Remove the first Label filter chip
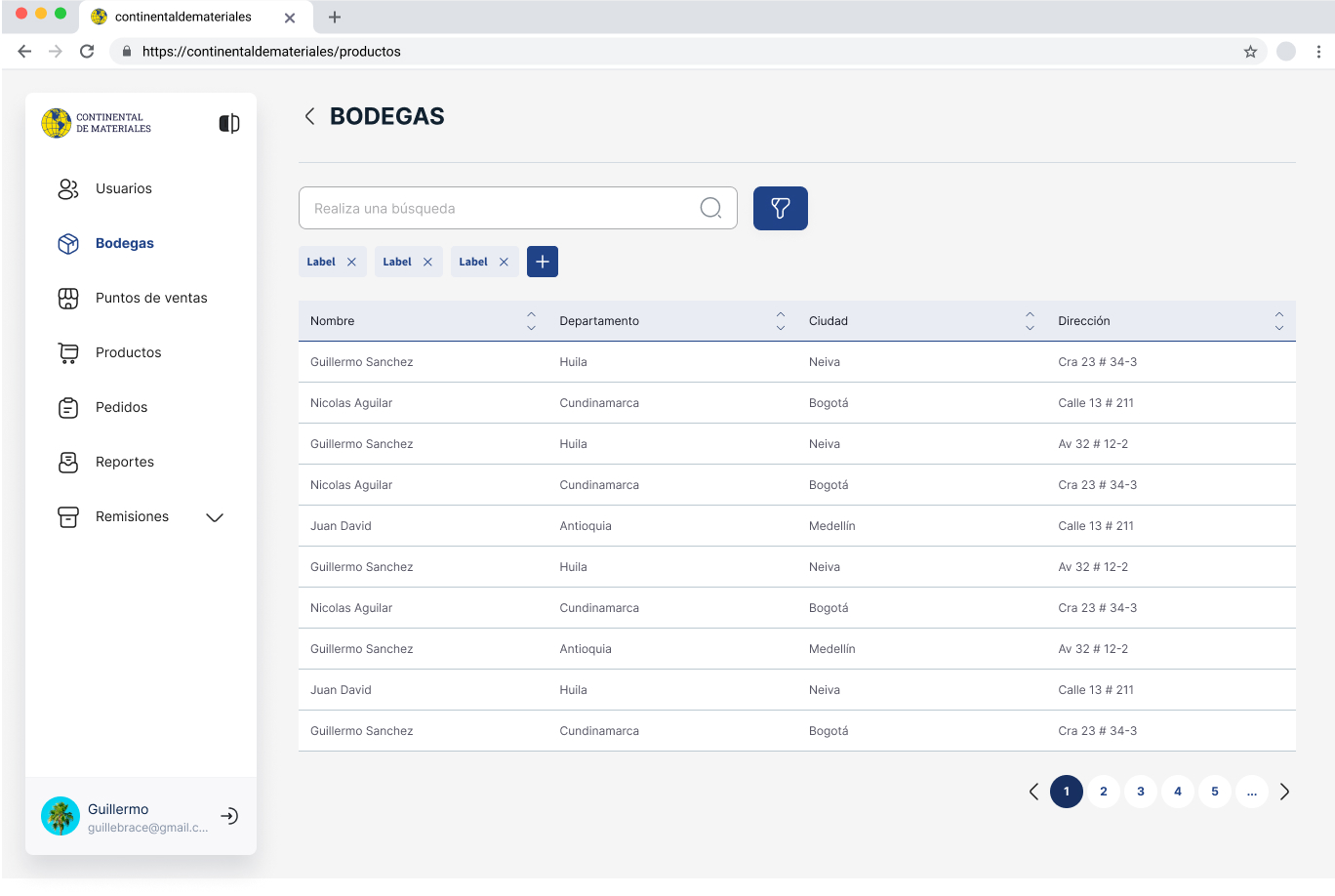1335x896 pixels. click(x=351, y=262)
